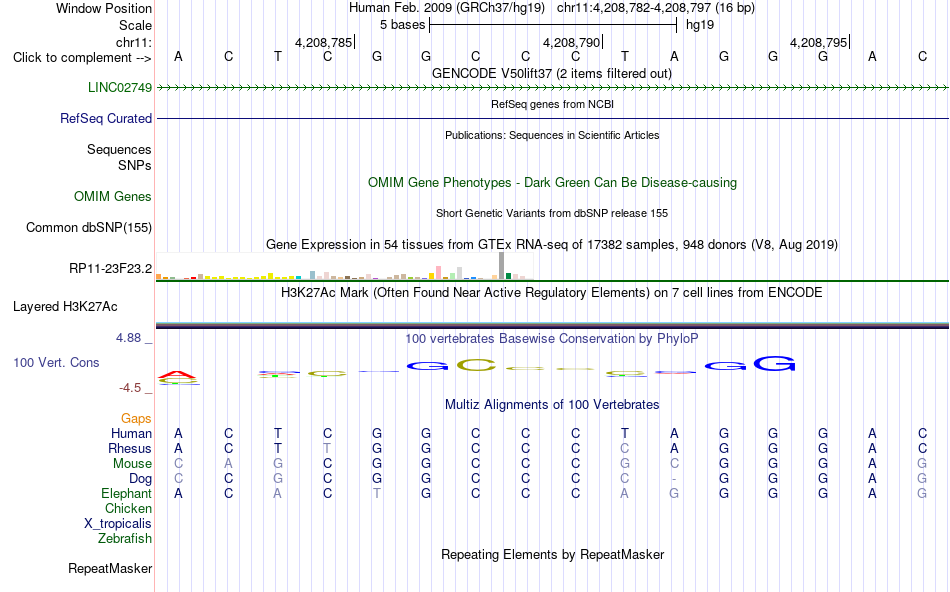Click the 4,208,795 ruler position label
Image resolution: width=950 pixels, height=592 pixels.
tap(819, 42)
